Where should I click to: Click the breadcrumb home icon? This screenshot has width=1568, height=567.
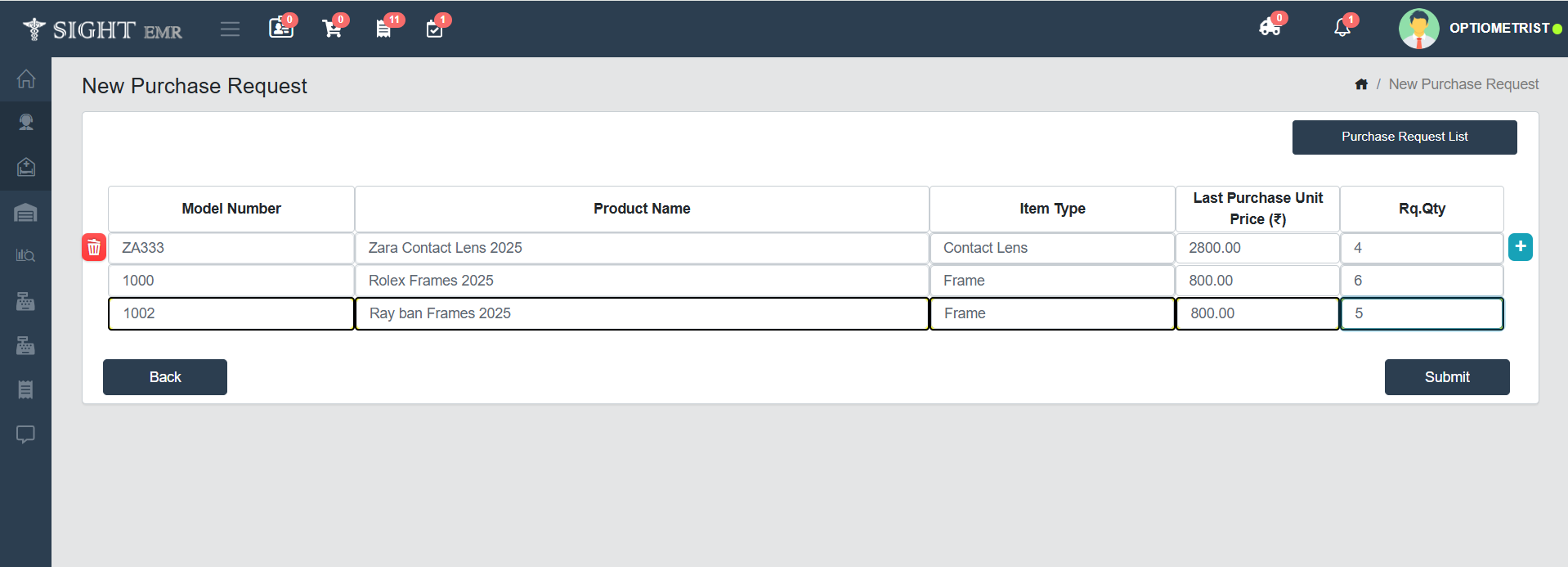1361,84
